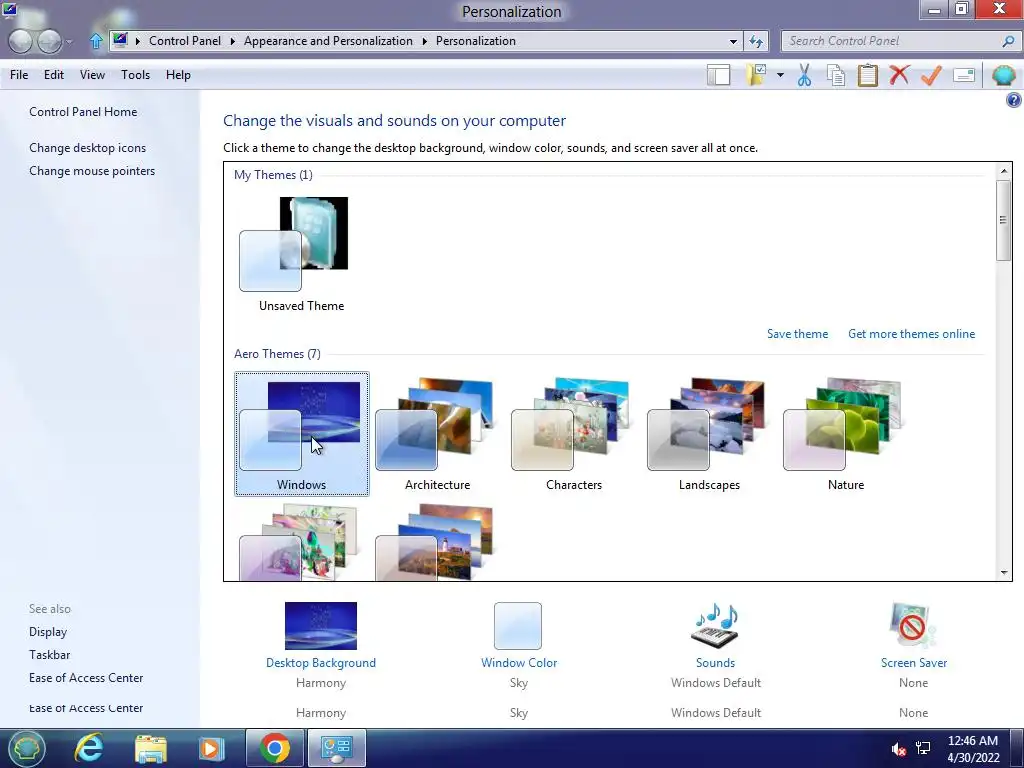Click the Save theme link

797,334
